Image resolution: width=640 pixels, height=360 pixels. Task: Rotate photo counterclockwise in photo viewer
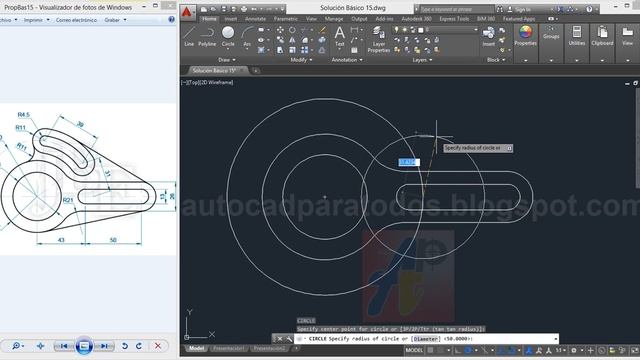point(124,346)
